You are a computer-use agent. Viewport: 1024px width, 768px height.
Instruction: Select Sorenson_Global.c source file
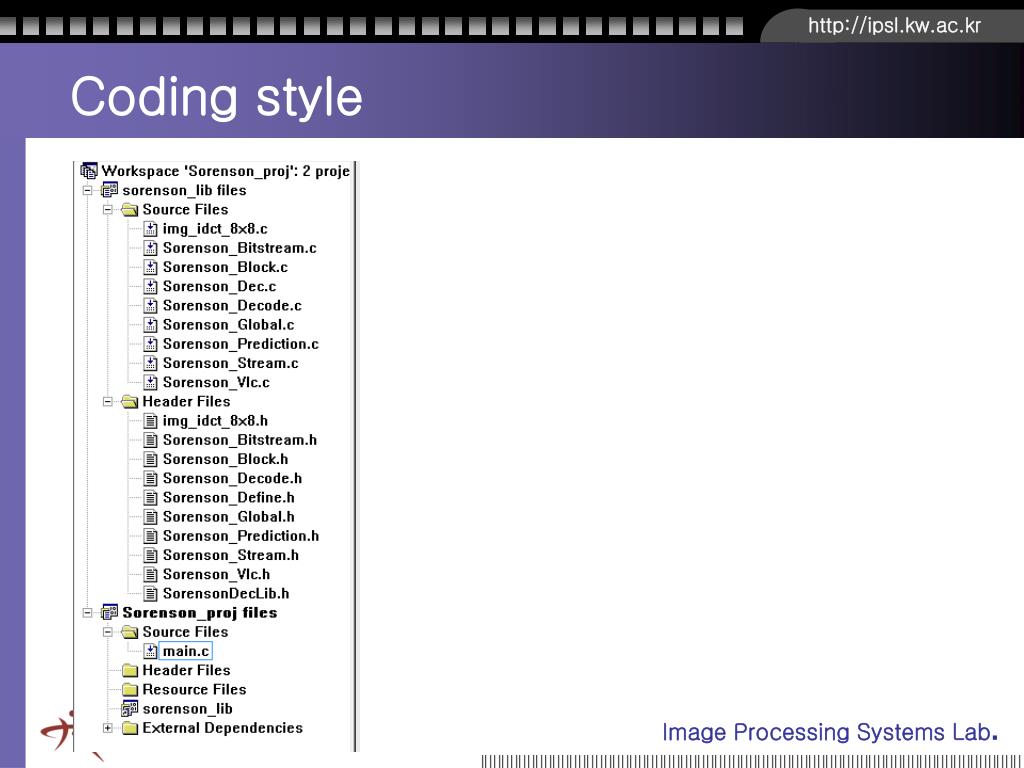pyautogui.click(x=229, y=325)
